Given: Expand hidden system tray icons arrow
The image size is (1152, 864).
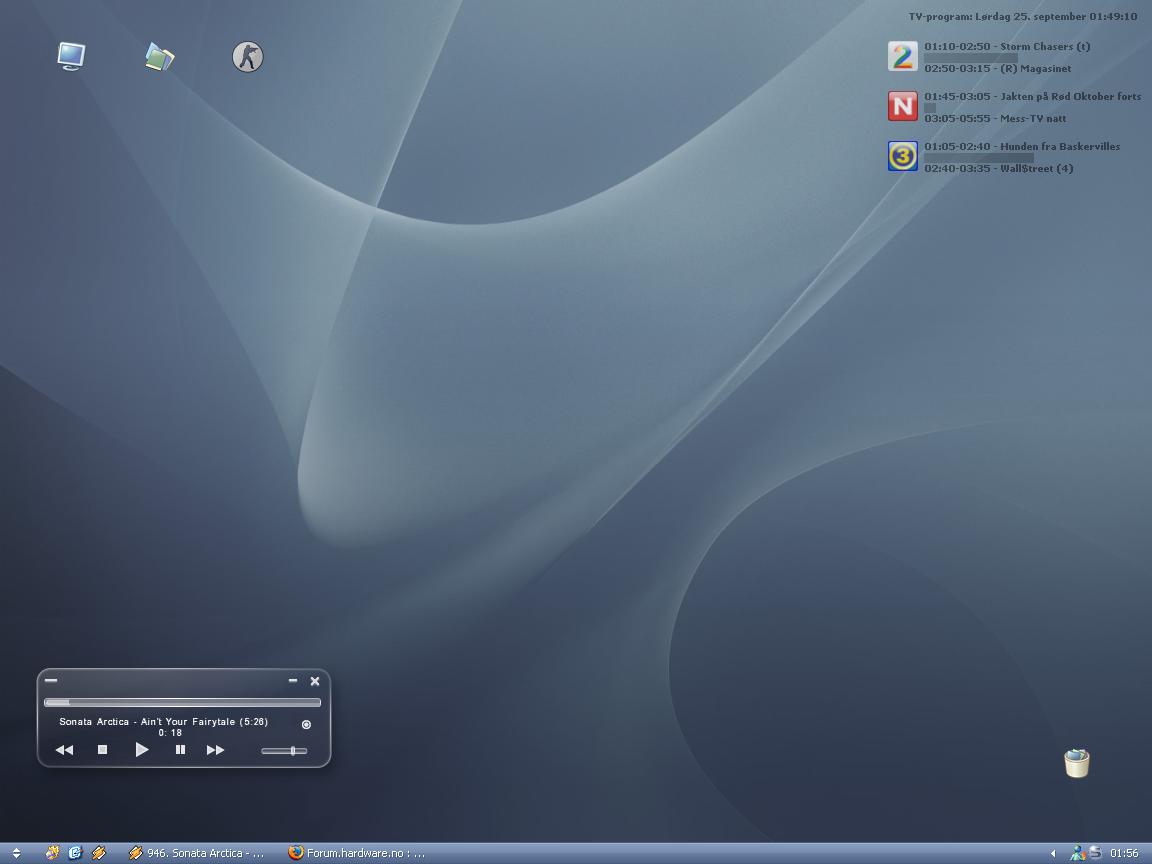Looking at the screenshot, I should point(1053,854).
